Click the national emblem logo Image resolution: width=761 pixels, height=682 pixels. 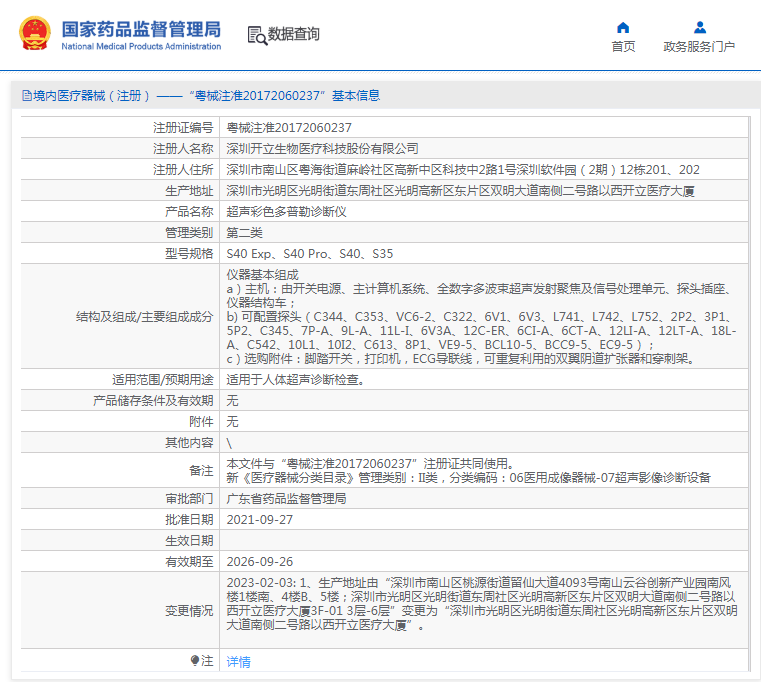35,33
